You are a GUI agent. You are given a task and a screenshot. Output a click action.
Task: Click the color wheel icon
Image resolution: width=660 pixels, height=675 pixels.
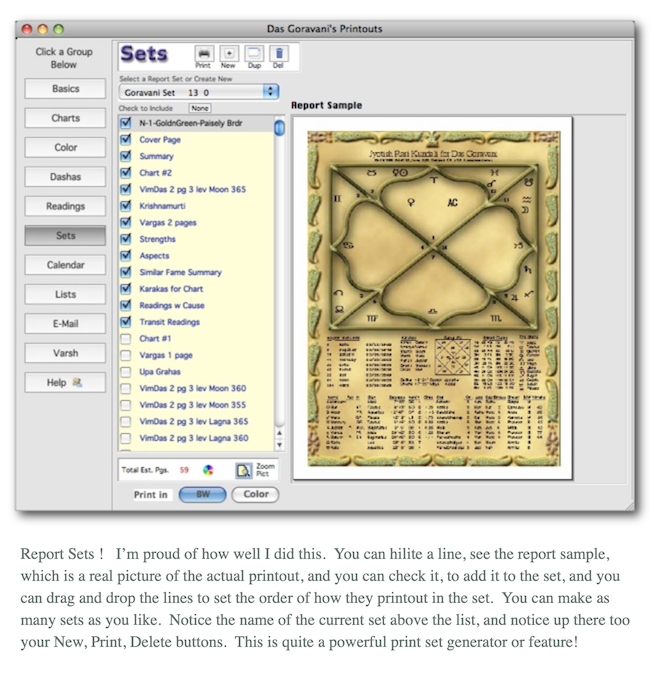(x=208, y=468)
